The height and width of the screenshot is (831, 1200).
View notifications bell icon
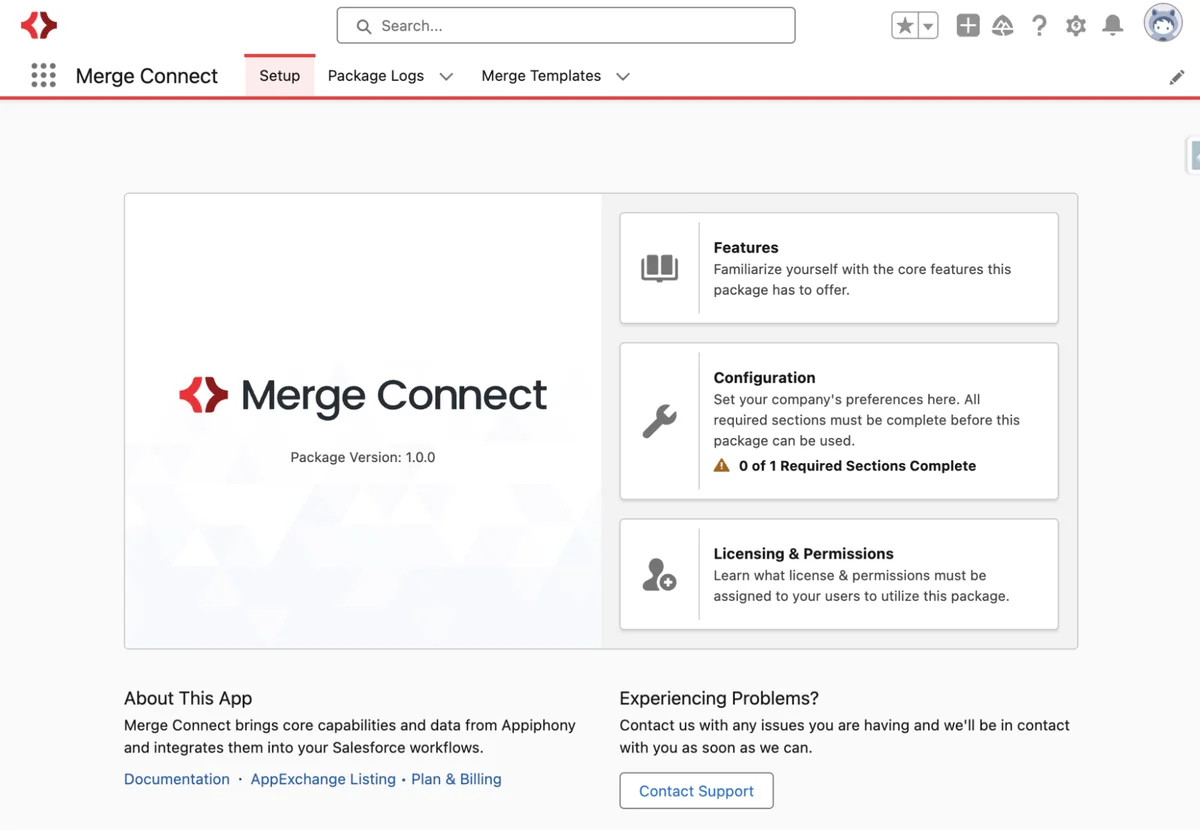[1112, 26]
